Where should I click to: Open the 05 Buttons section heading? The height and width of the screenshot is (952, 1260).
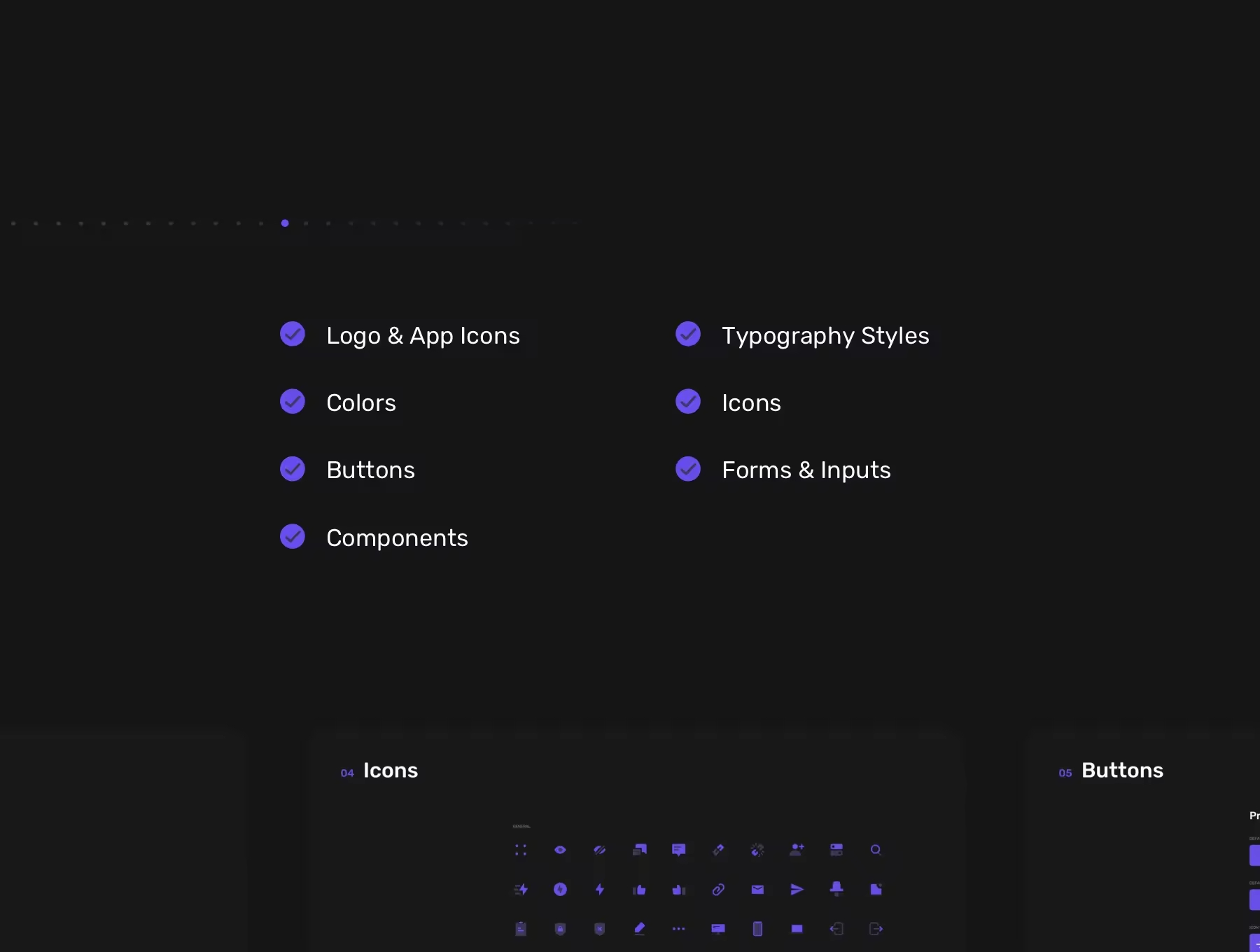tap(1121, 771)
